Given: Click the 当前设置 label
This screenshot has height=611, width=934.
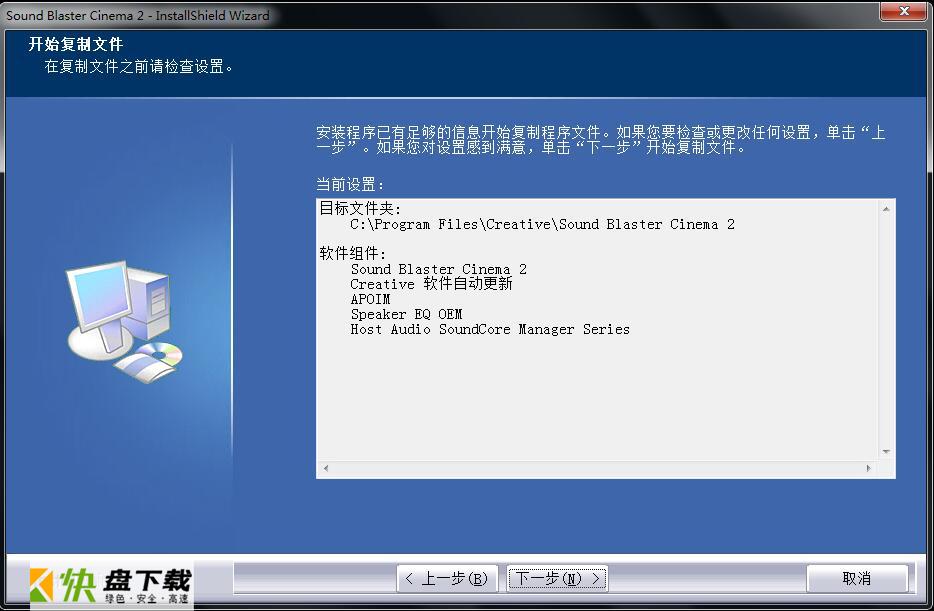Looking at the screenshot, I should coord(350,185).
